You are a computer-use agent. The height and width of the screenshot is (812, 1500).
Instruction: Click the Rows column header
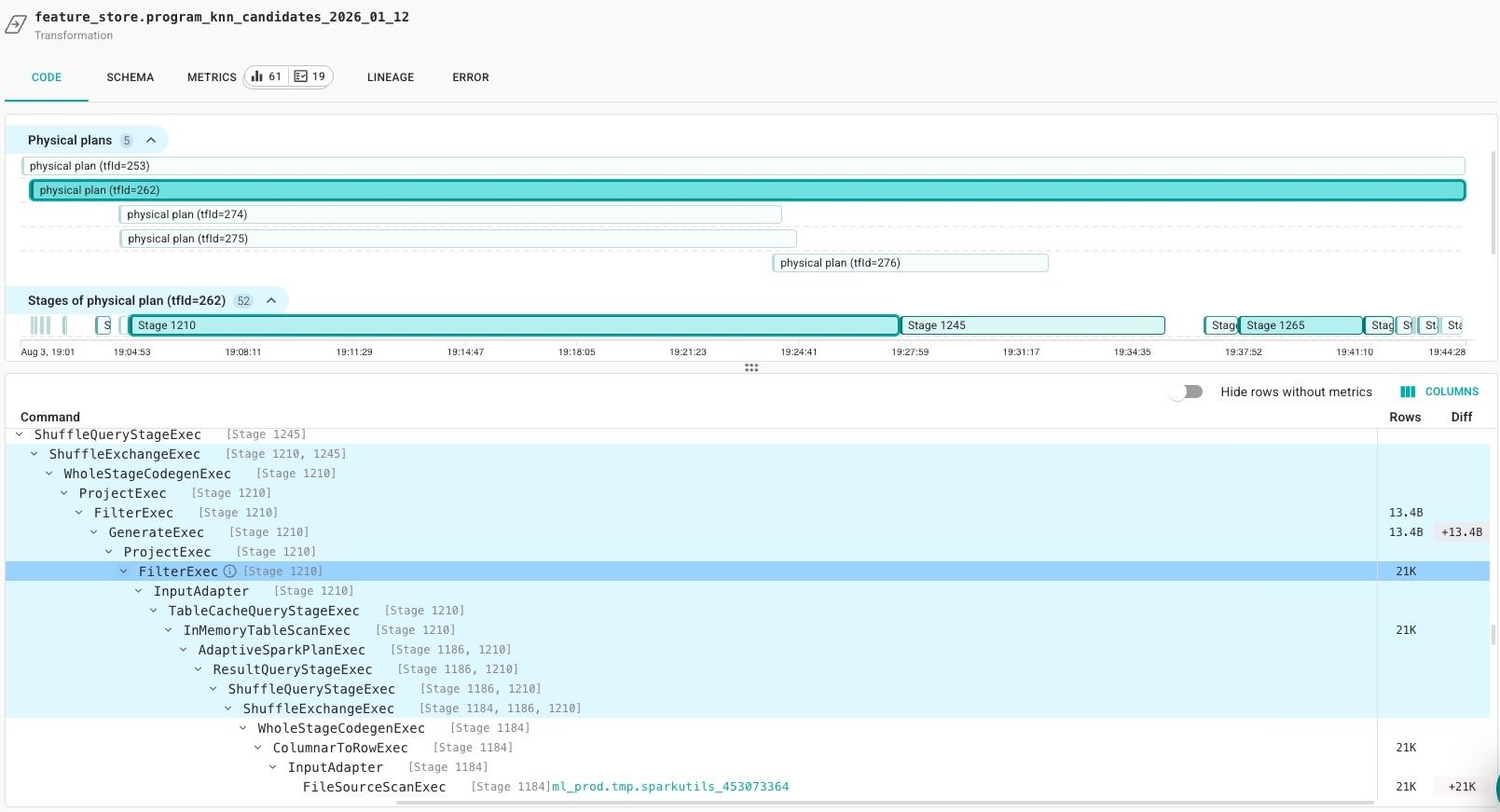tap(1405, 417)
